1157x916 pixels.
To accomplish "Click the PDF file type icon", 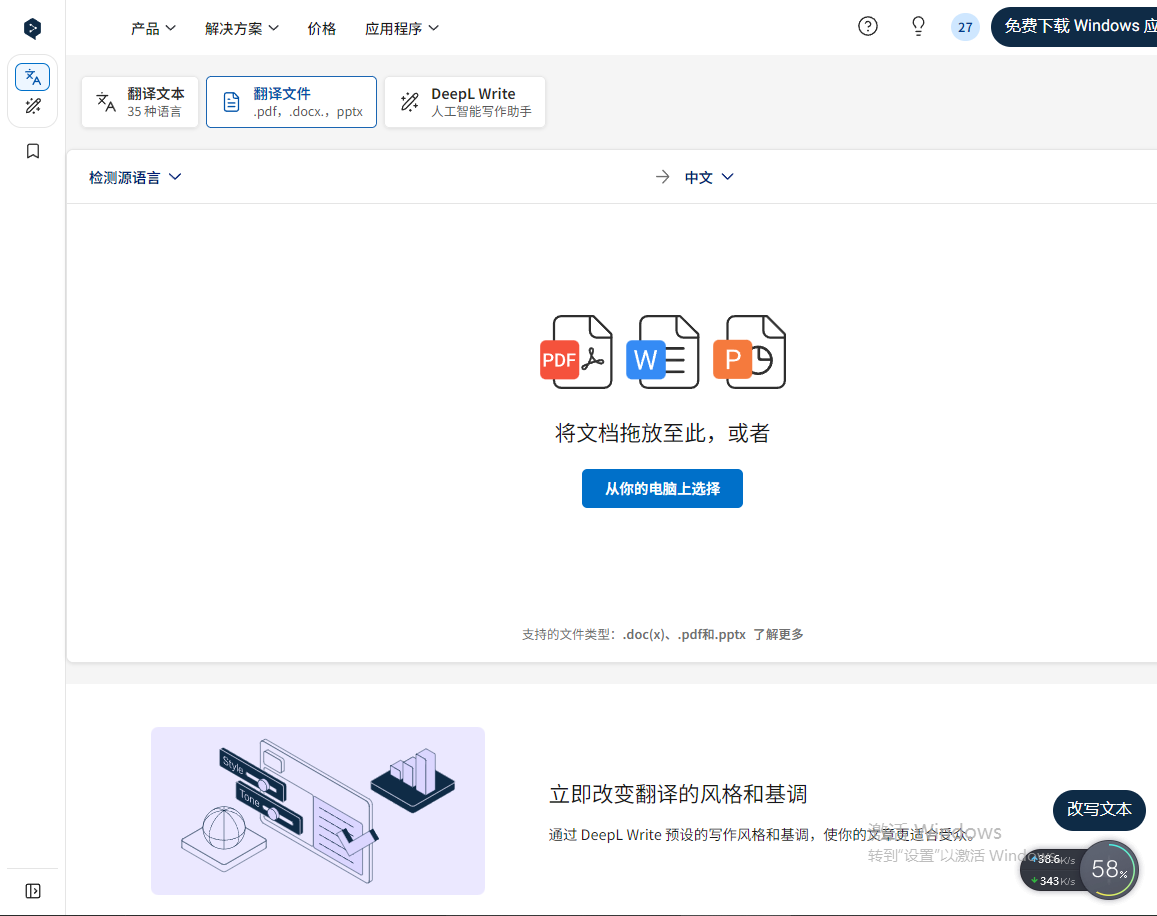I will [x=576, y=351].
